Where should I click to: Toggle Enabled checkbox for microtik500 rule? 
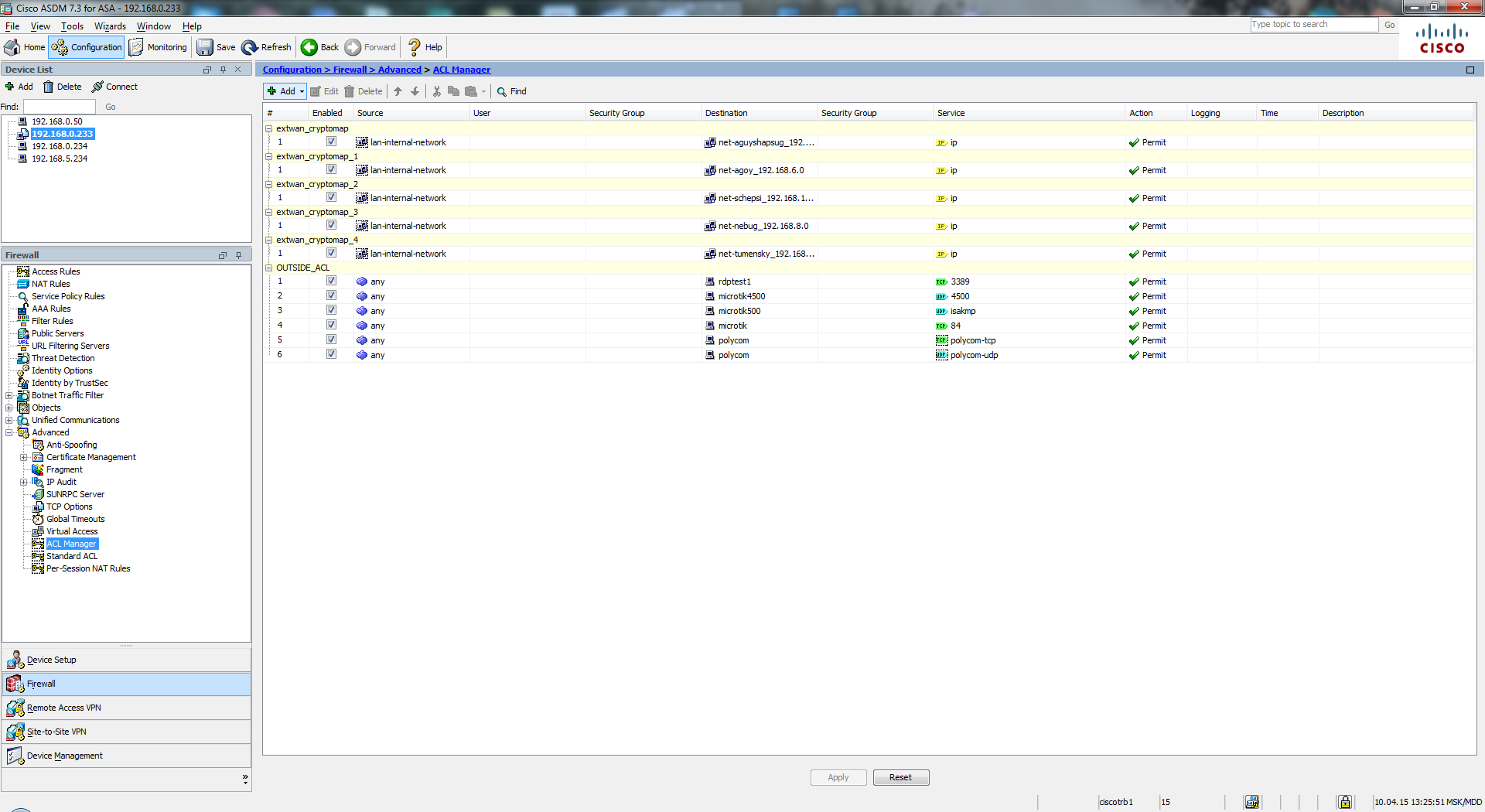point(331,310)
